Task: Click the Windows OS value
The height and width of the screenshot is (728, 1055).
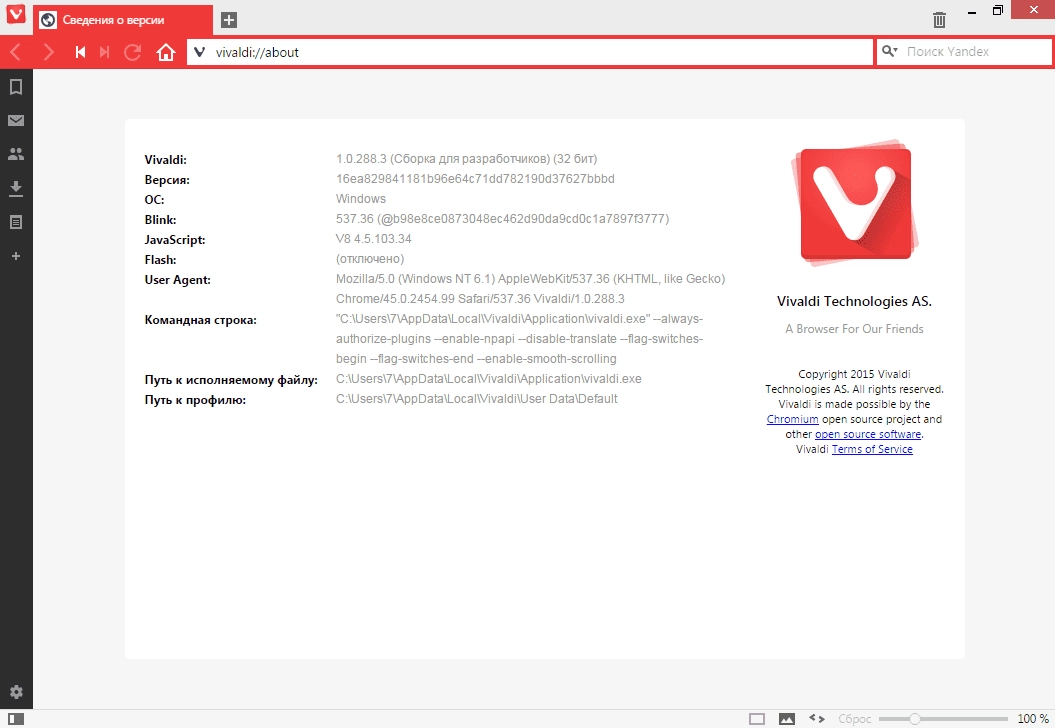Action: click(x=361, y=198)
